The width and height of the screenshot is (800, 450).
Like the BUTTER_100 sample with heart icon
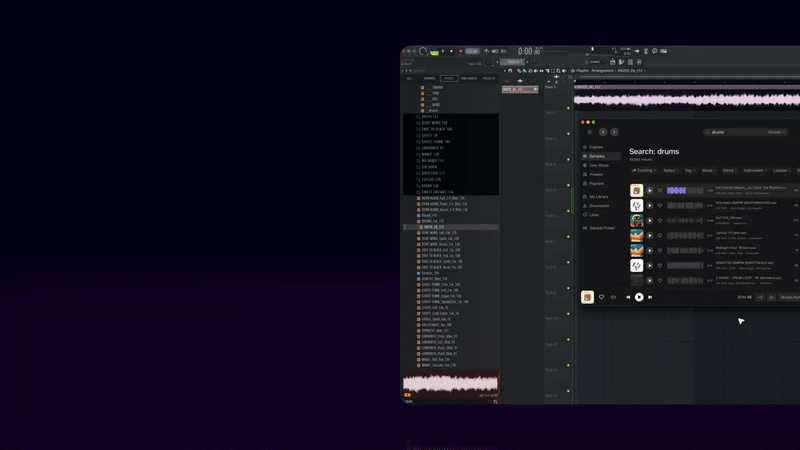(660, 221)
